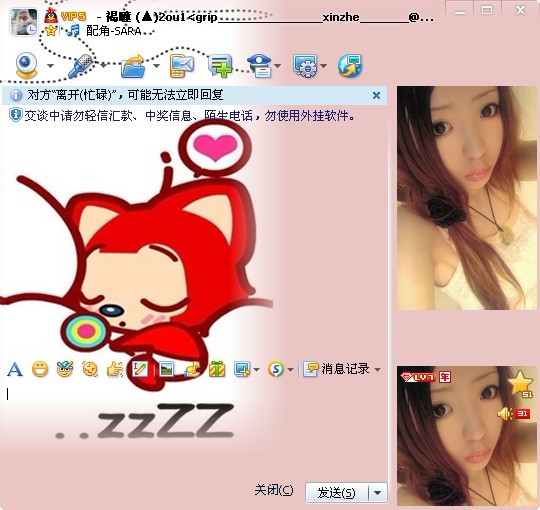Screen dimensions: 540x510
Task: Expand the report icon dropdown arrow
Action: 277,65
